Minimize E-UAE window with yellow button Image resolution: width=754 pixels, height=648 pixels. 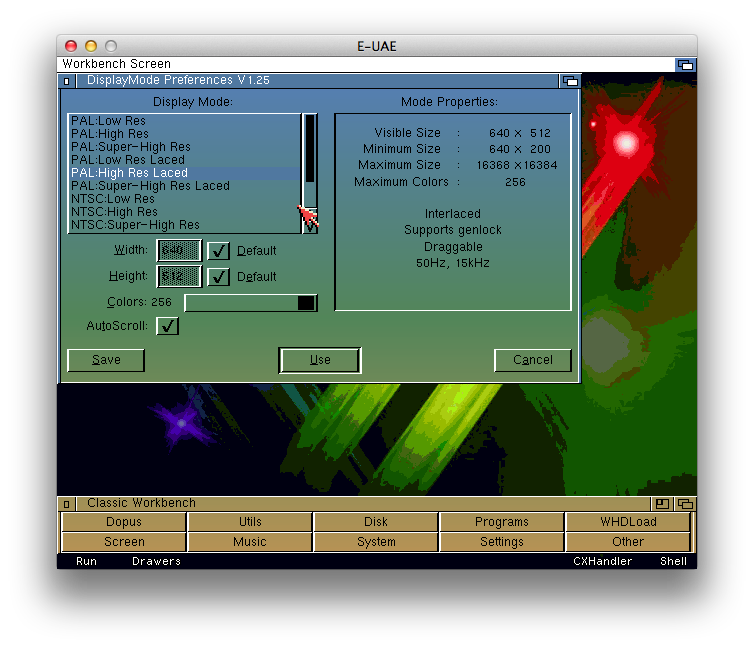(x=91, y=46)
